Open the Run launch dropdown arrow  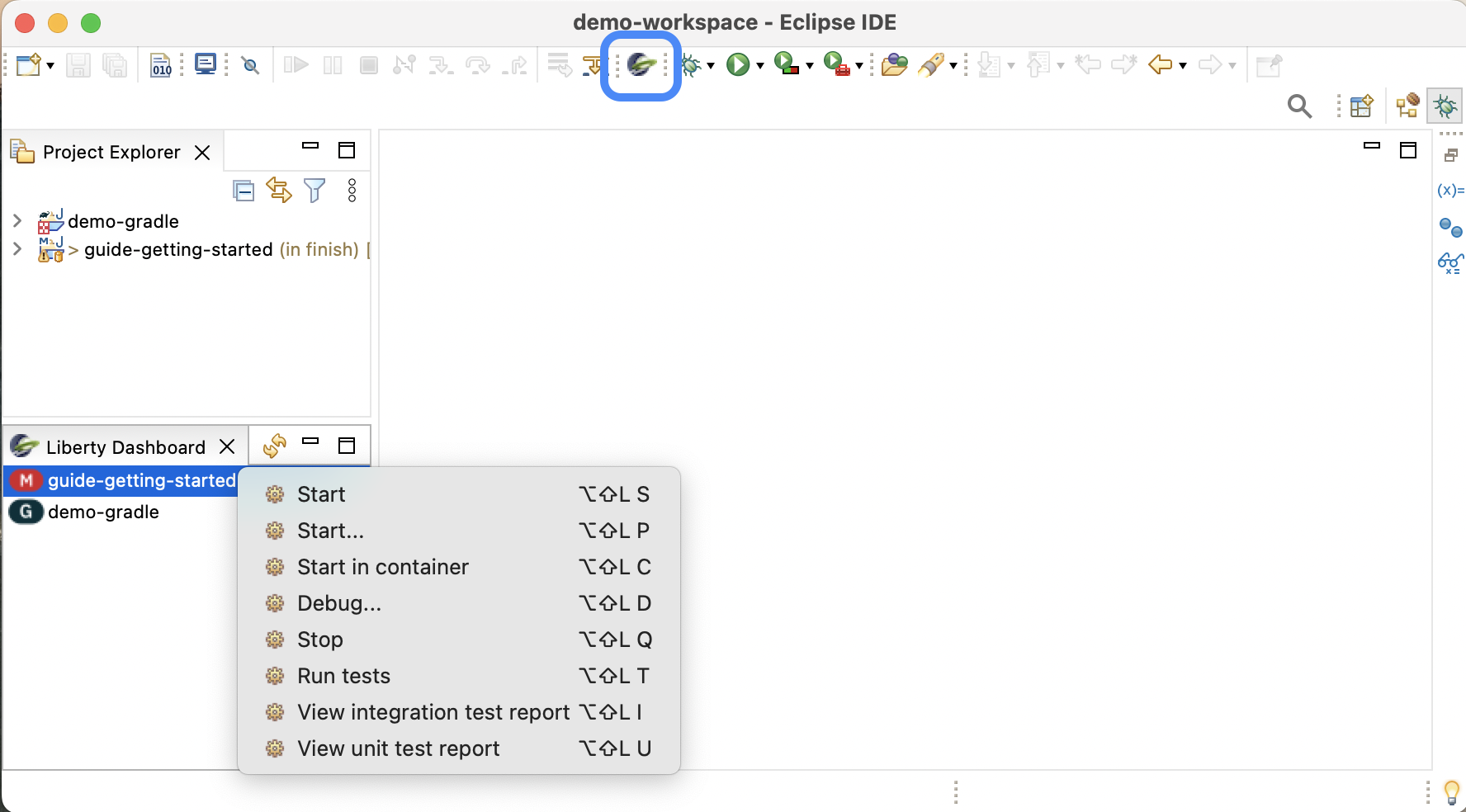[x=760, y=65]
